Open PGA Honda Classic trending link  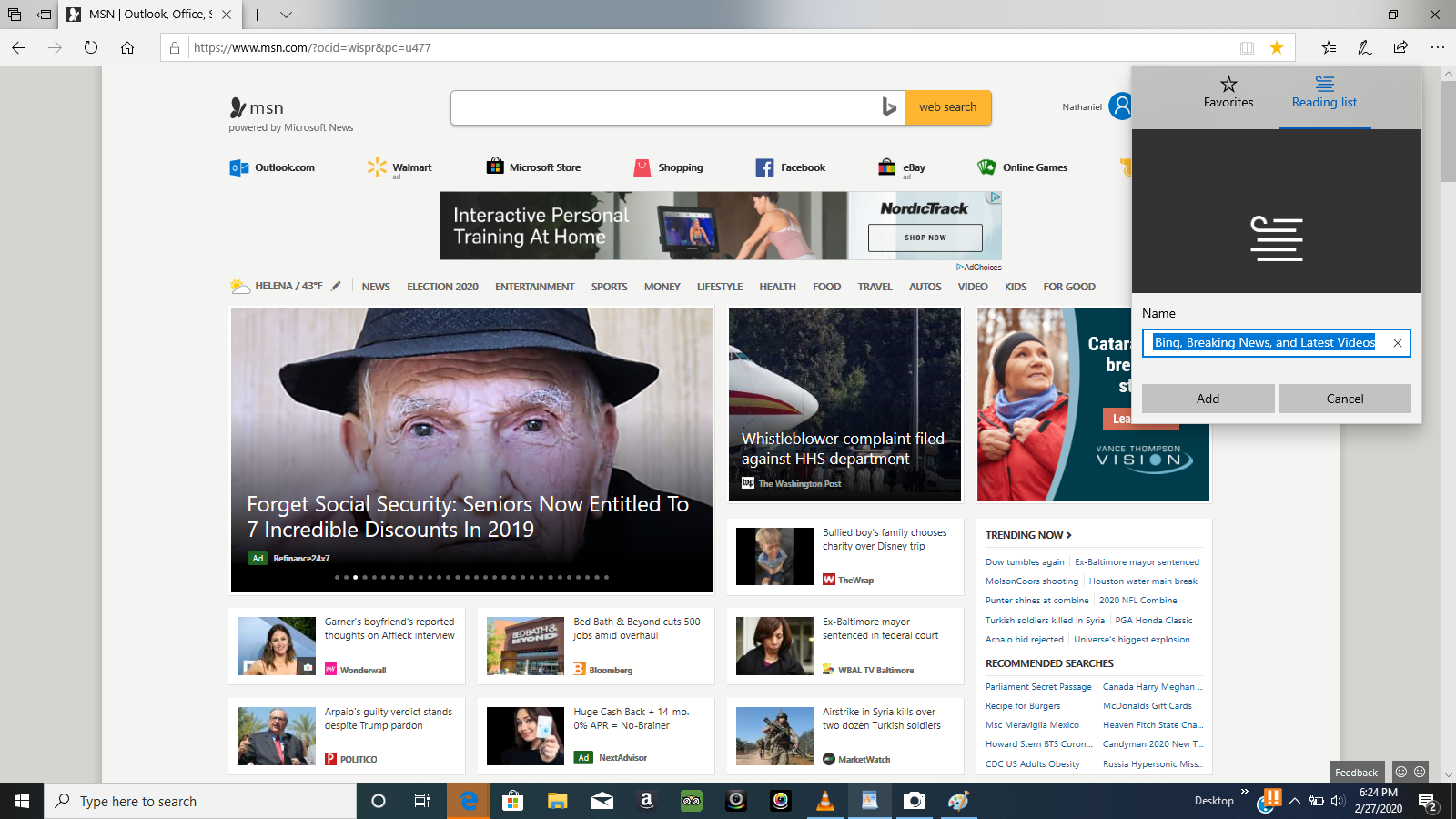[x=1154, y=621]
